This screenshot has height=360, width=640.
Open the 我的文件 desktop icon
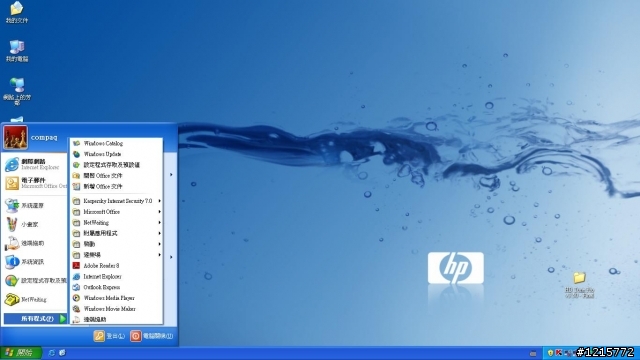[x=16, y=12]
